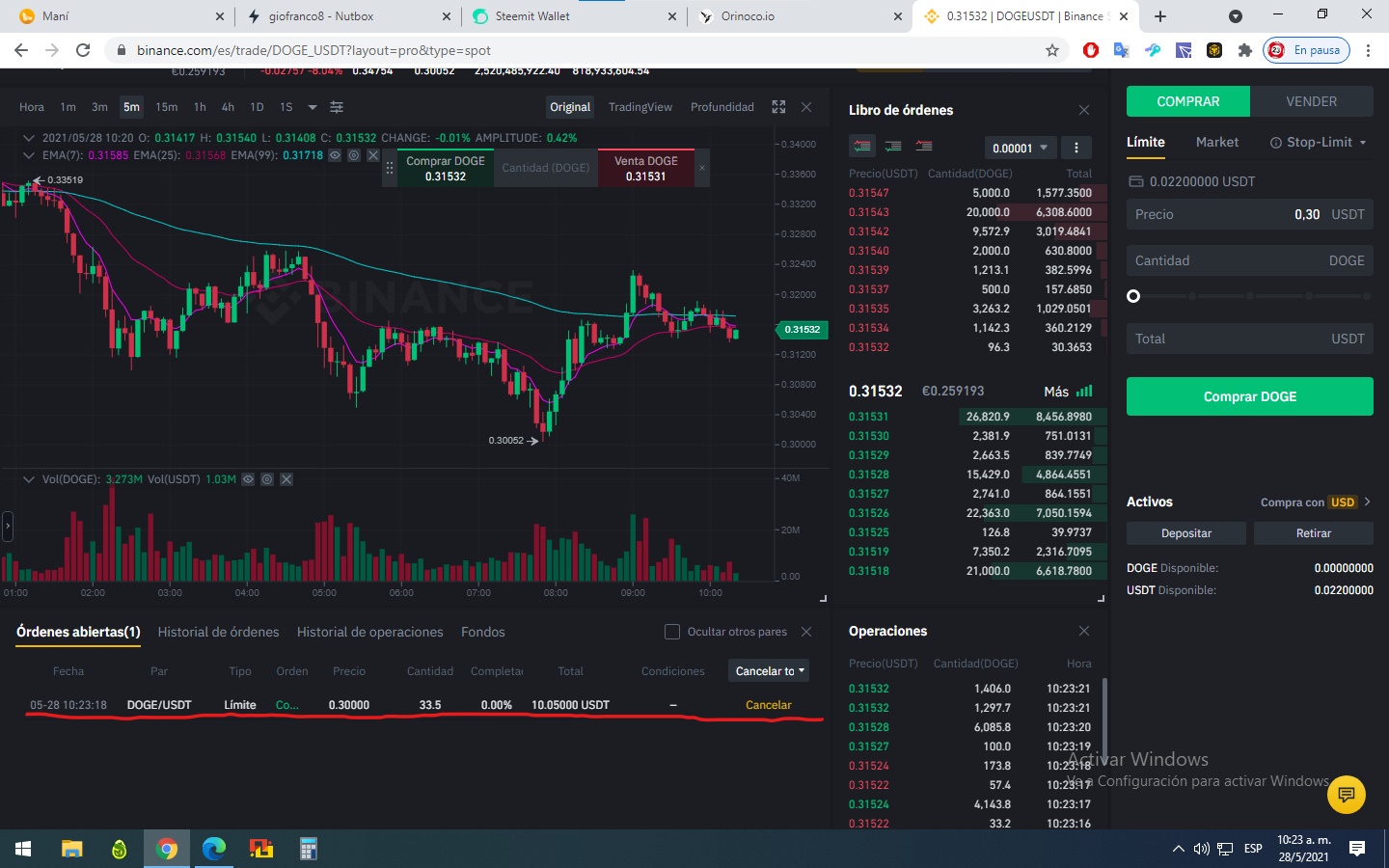Viewport: 1389px width, 868px height.
Task: Open the chart technical indicator settings icon
Action: click(337, 107)
